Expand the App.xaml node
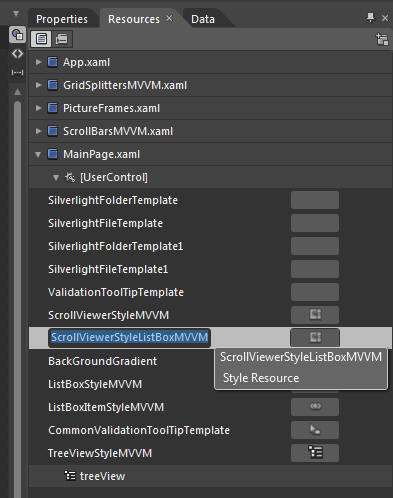Viewport: 393px width, 498px height. pyautogui.click(x=38, y=62)
